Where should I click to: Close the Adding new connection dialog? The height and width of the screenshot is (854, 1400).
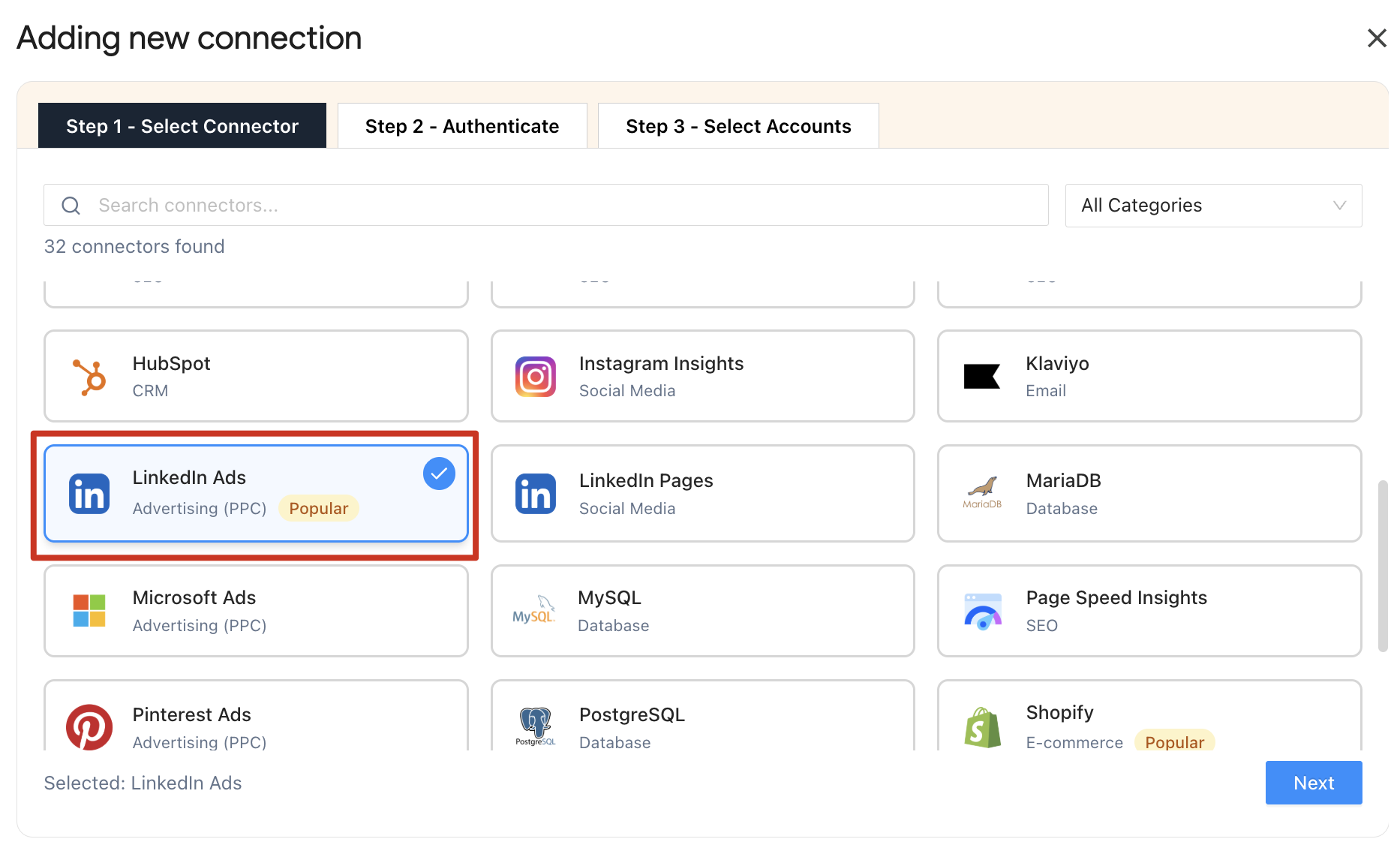point(1376,38)
